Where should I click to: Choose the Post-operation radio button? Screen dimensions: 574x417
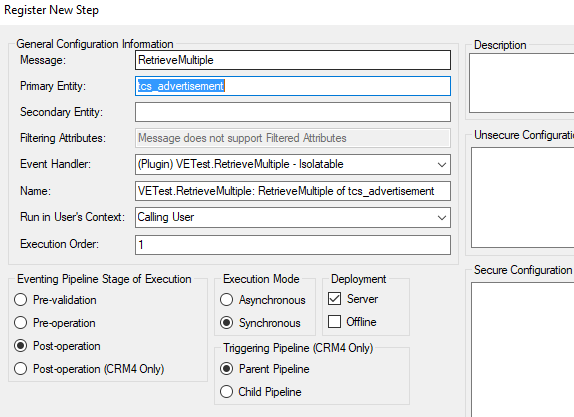click(x=20, y=346)
